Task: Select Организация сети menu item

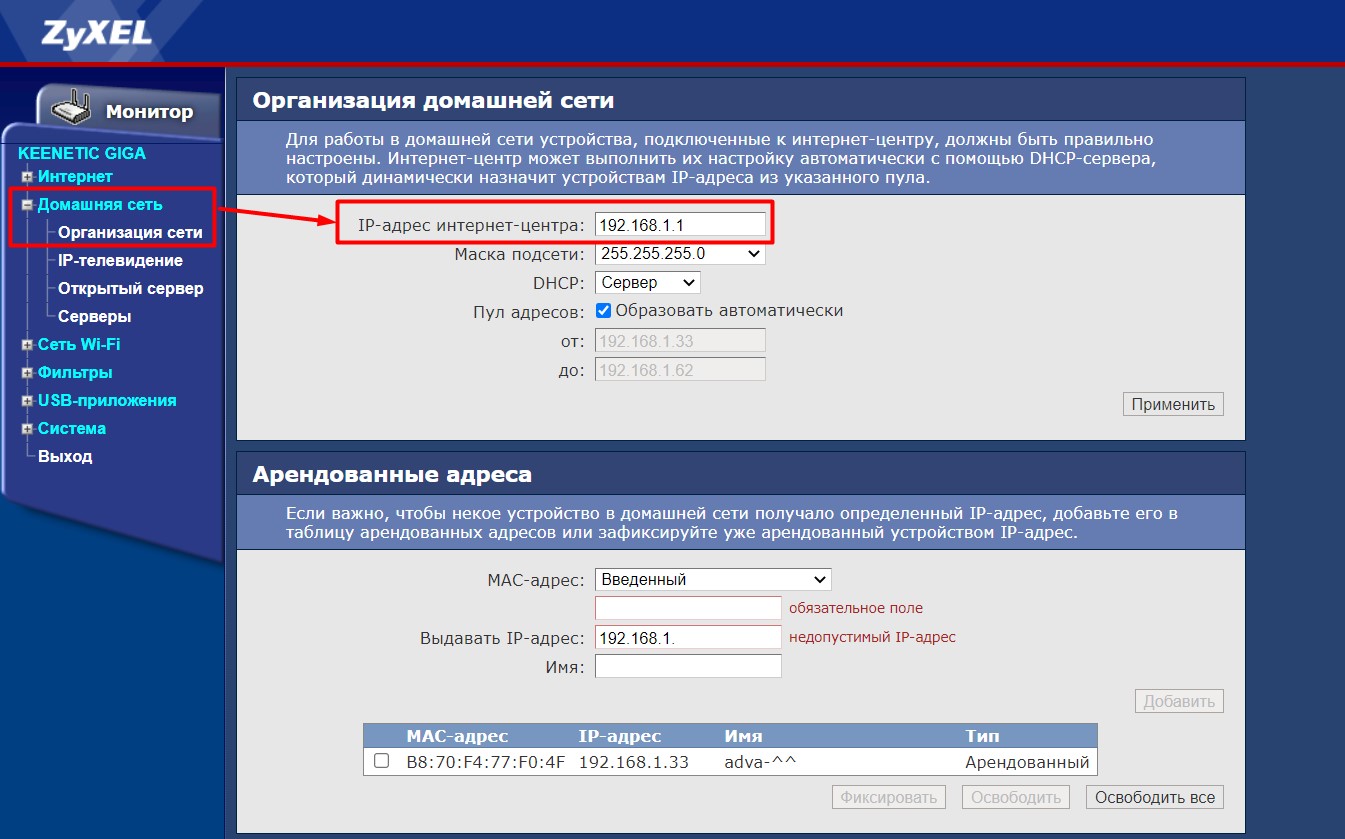Action: tap(130, 233)
